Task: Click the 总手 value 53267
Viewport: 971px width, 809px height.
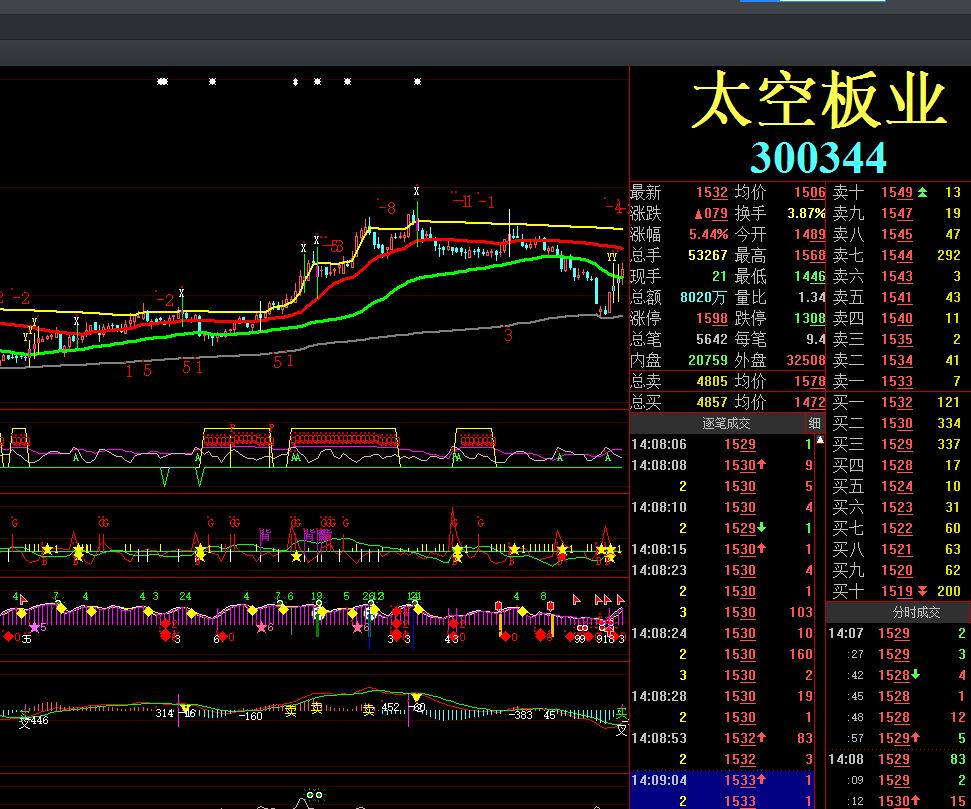Action: click(707, 255)
